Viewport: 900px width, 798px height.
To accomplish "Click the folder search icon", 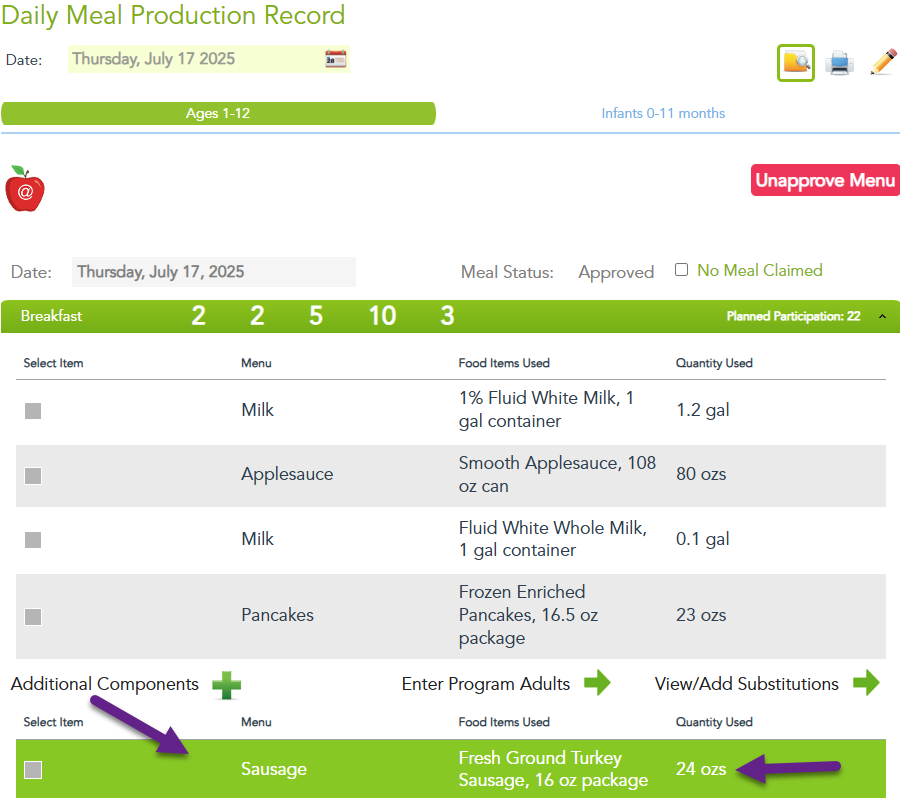I will click(796, 63).
